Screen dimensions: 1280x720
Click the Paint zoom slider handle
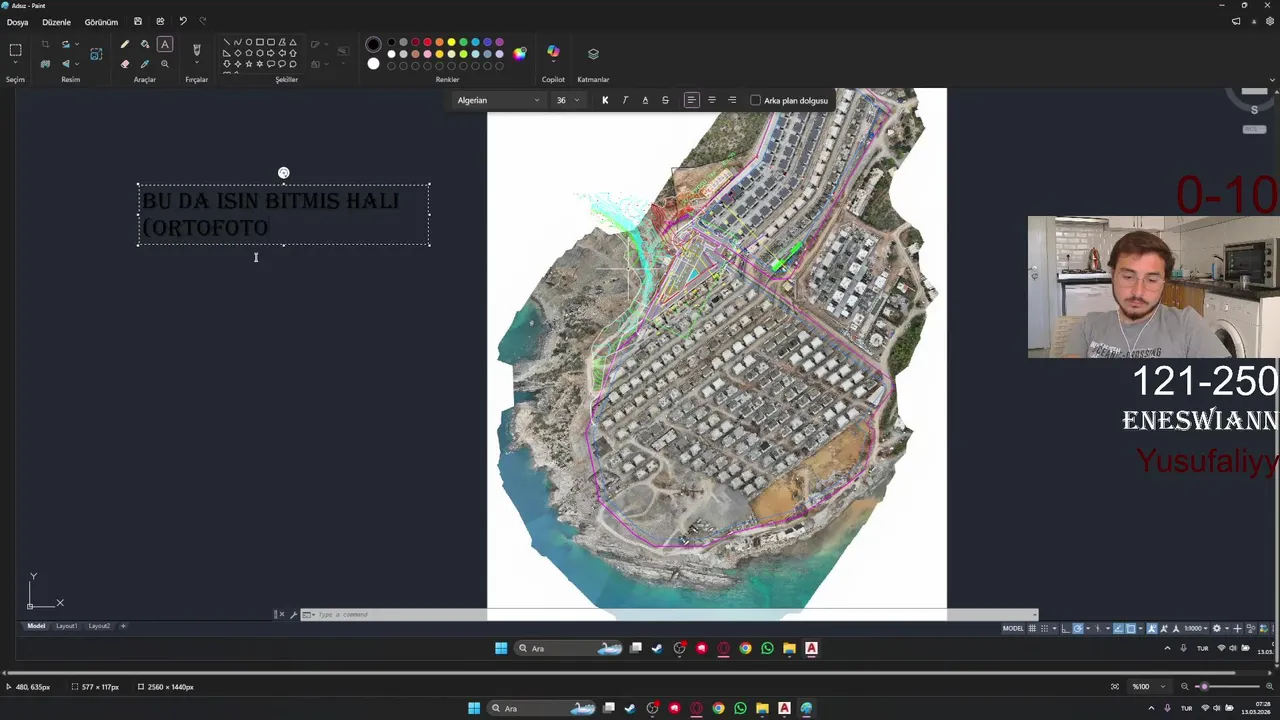[1204, 687]
